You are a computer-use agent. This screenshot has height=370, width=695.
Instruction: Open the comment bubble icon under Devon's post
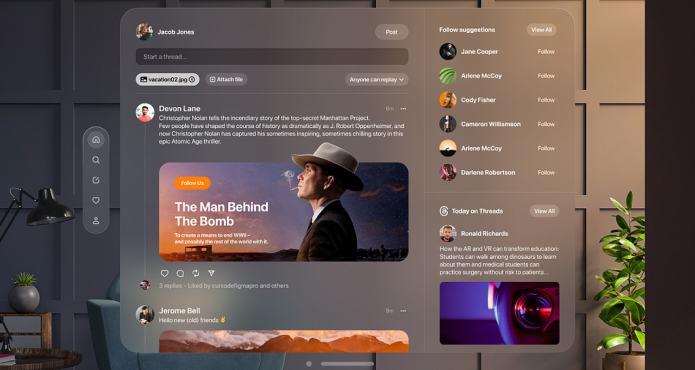point(180,273)
